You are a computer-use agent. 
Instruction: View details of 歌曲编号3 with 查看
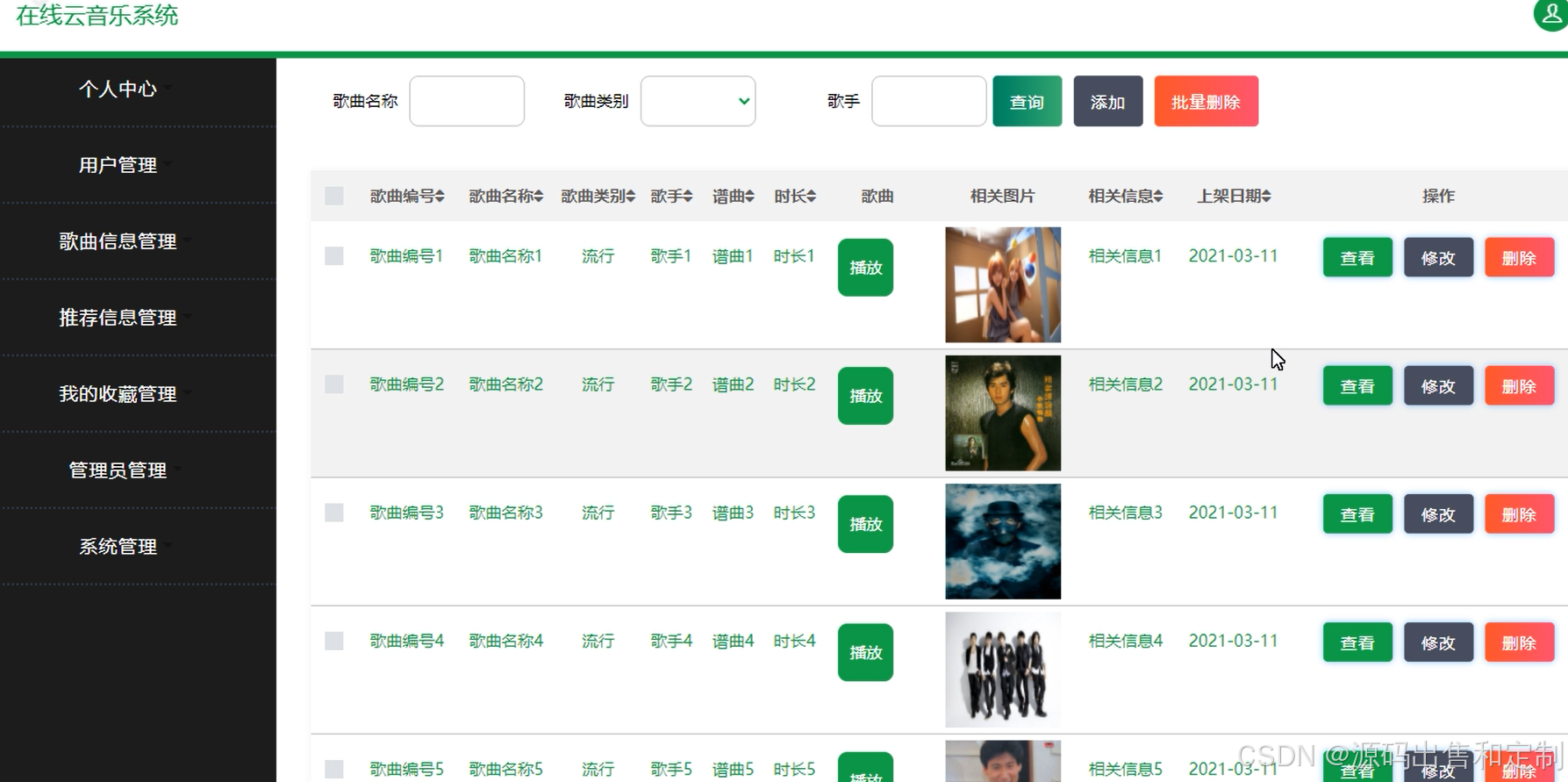pyautogui.click(x=1357, y=514)
